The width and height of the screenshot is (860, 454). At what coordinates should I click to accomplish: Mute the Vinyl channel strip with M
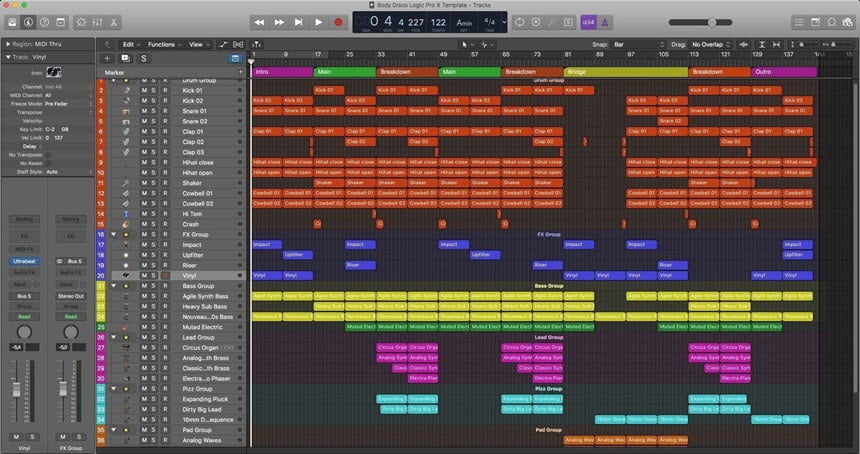16,437
